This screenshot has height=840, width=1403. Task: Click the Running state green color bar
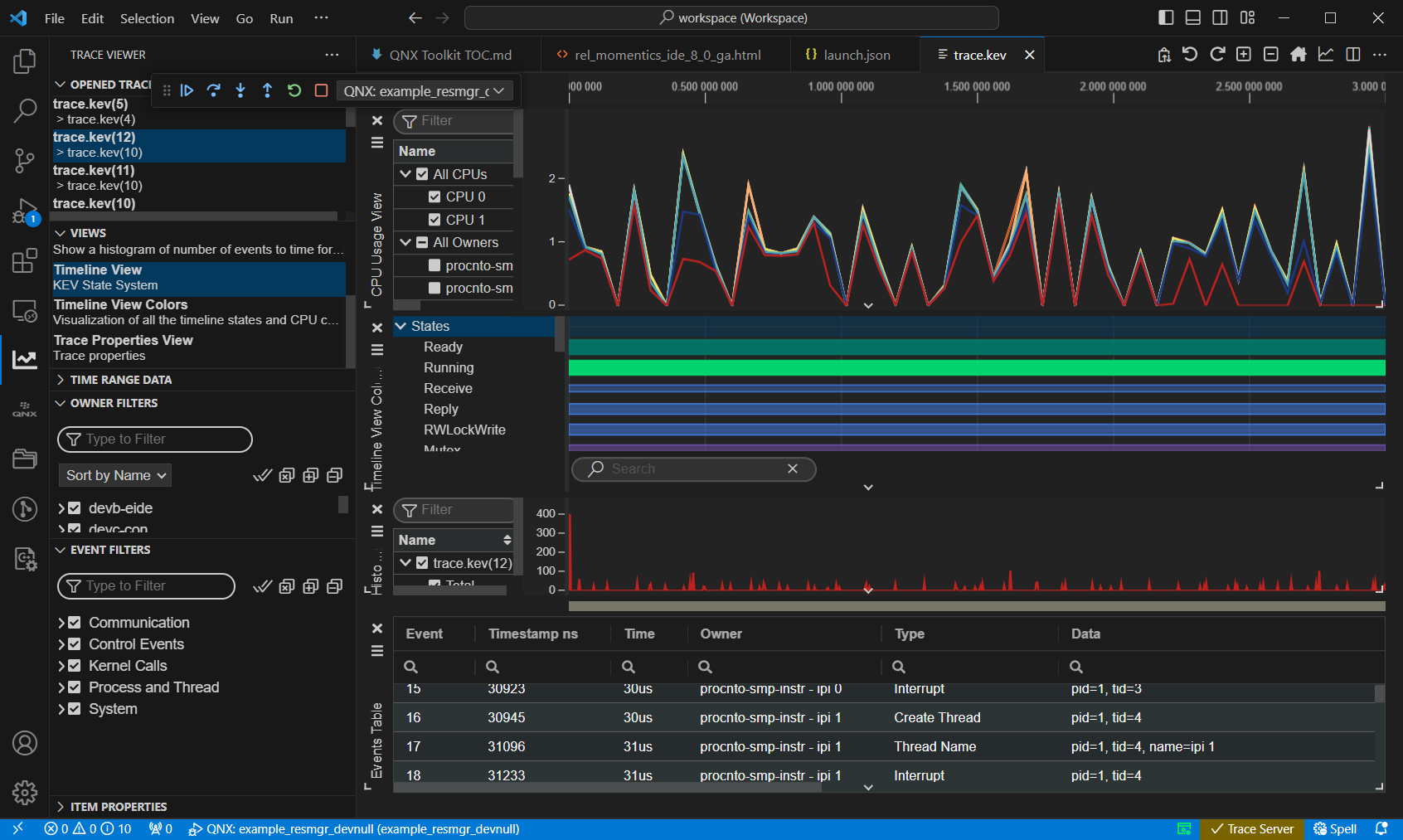tap(977, 367)
